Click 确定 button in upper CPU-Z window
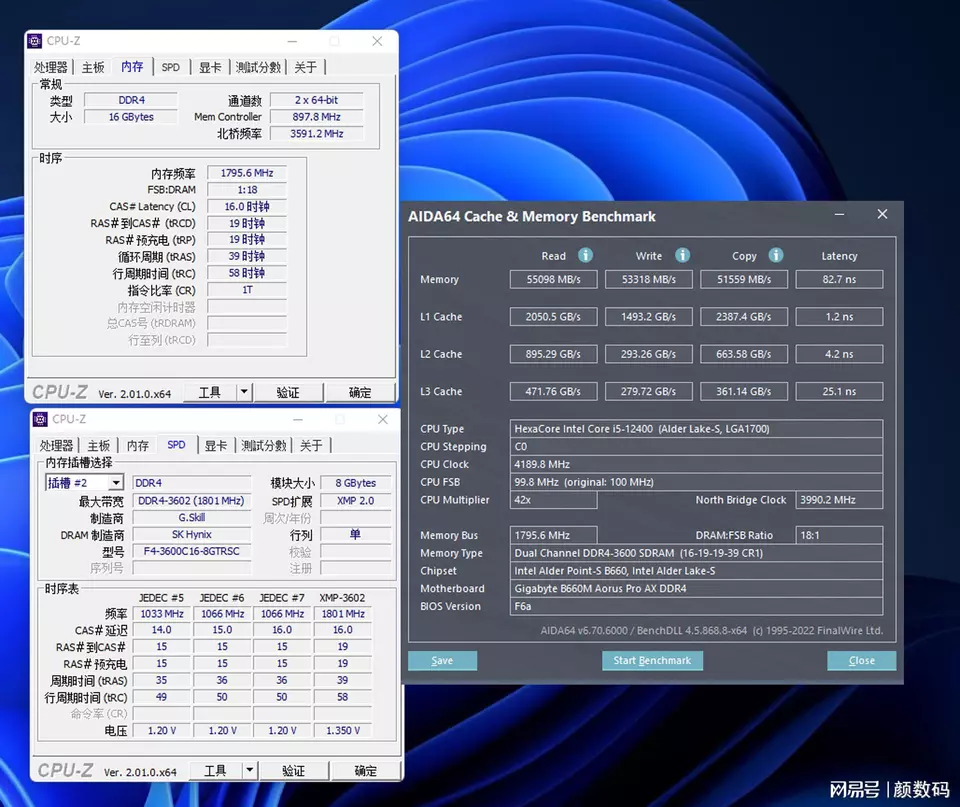 pos(360,392)
